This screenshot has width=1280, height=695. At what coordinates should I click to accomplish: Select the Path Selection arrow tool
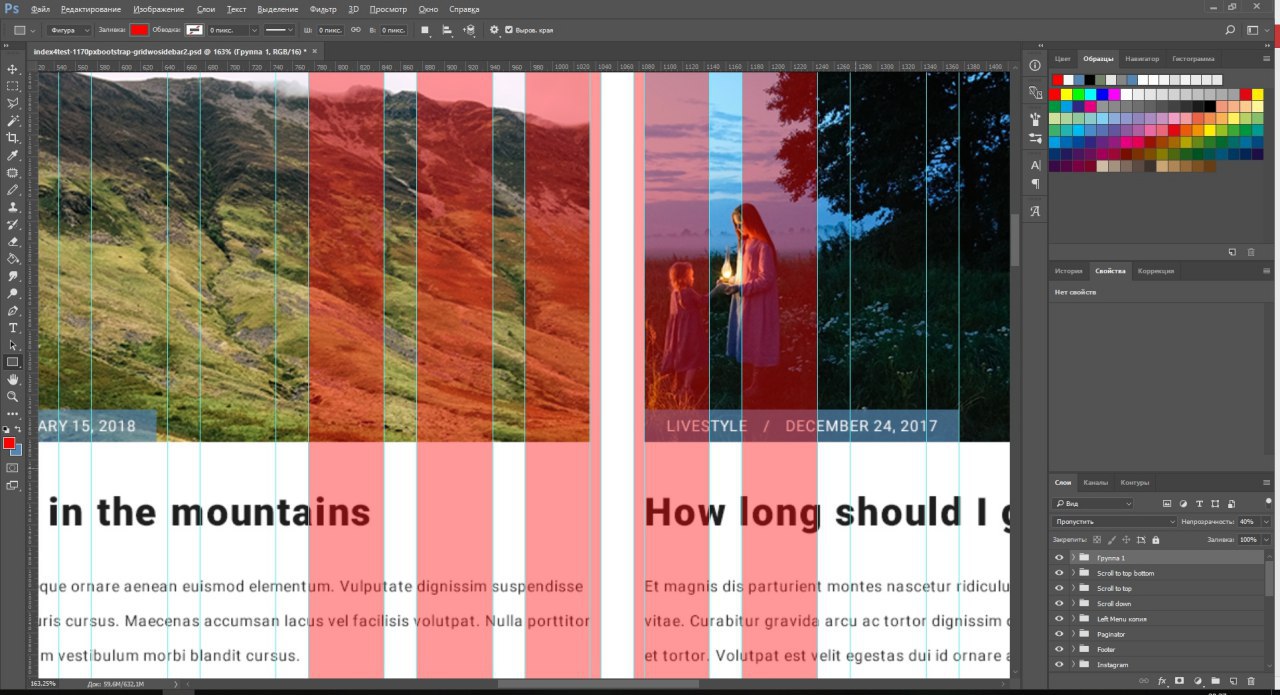[x=13, y=344]
